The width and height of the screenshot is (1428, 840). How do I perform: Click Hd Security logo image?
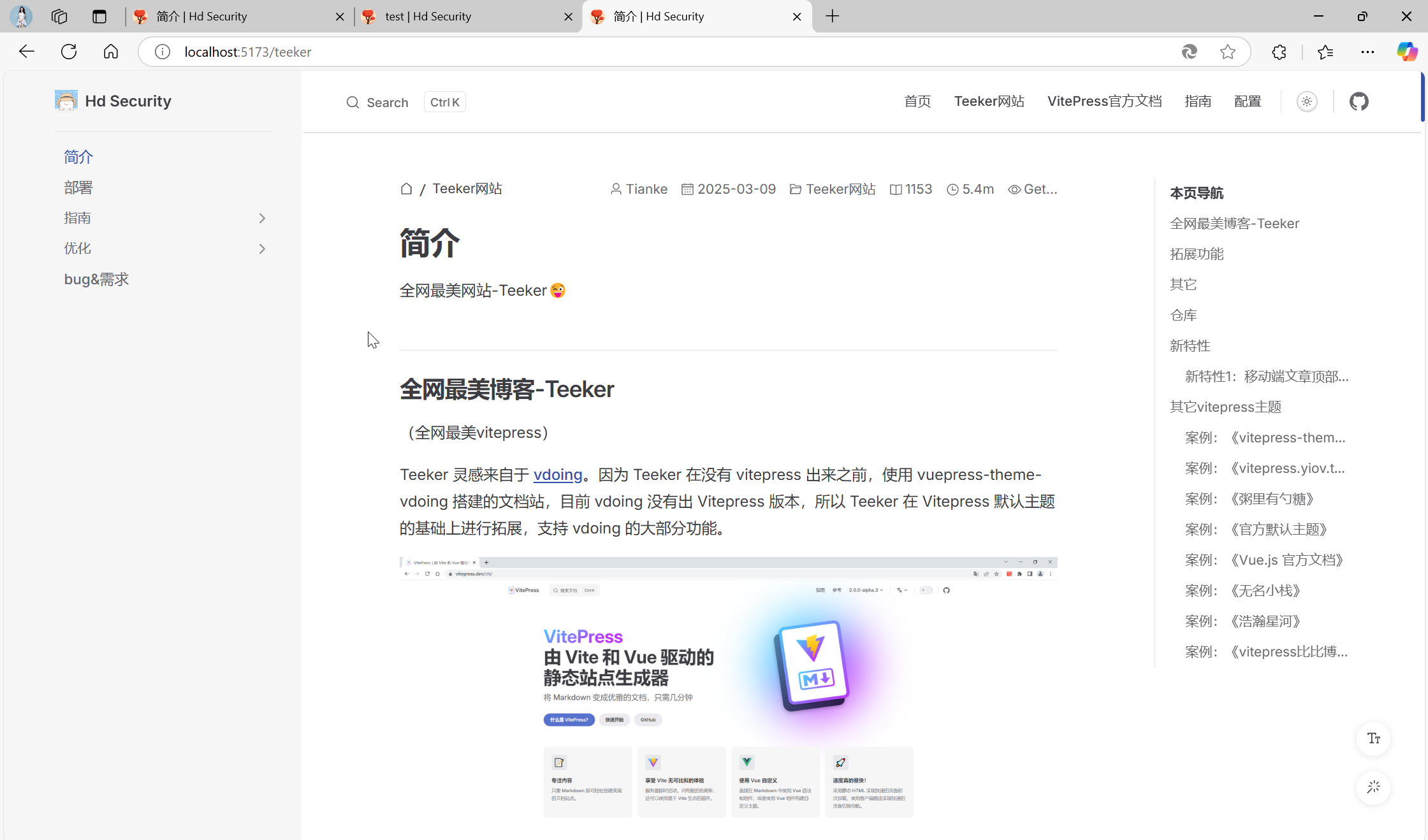66,101
